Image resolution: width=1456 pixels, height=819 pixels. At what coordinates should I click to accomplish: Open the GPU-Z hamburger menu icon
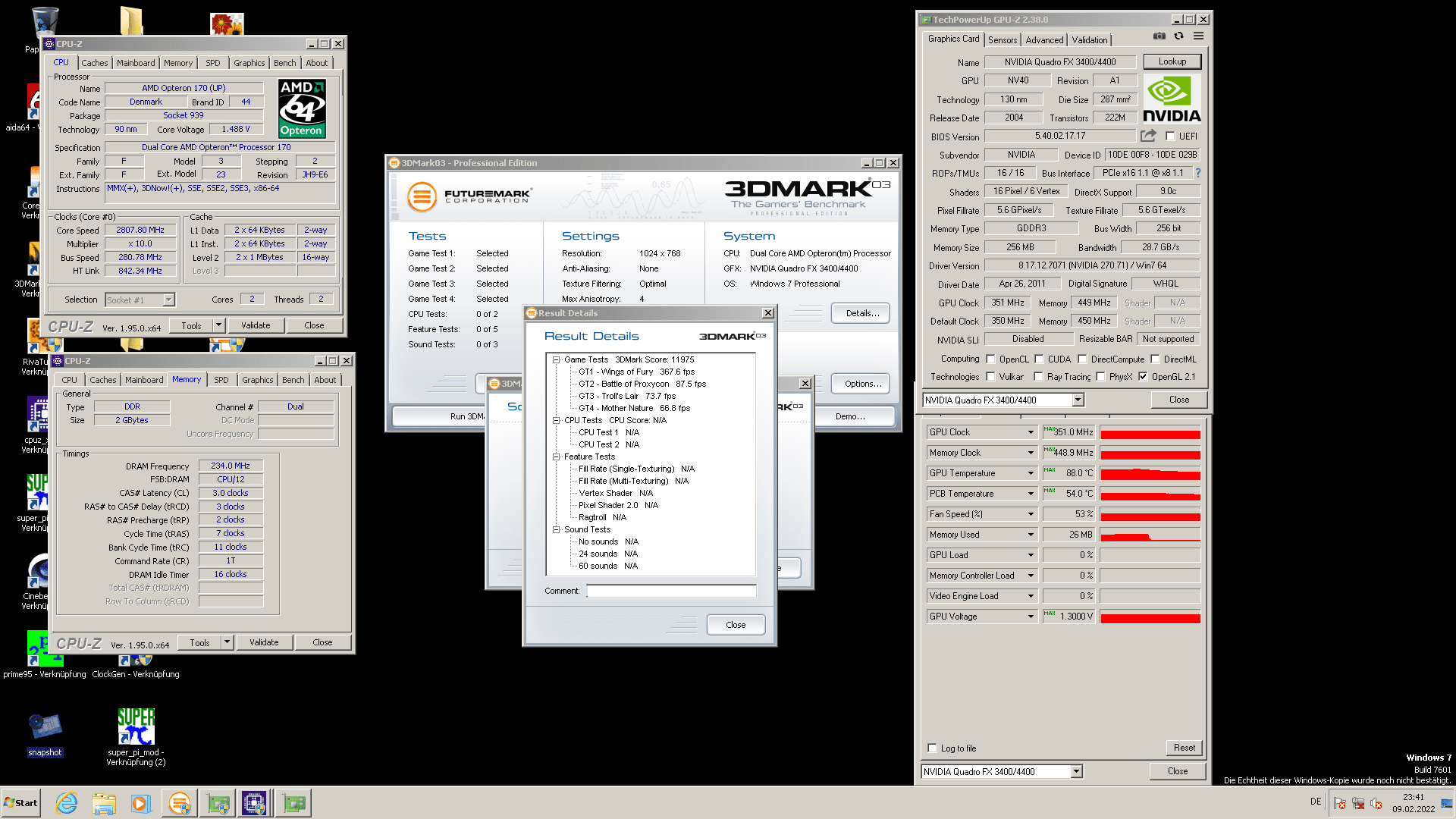pos(1198,36)
